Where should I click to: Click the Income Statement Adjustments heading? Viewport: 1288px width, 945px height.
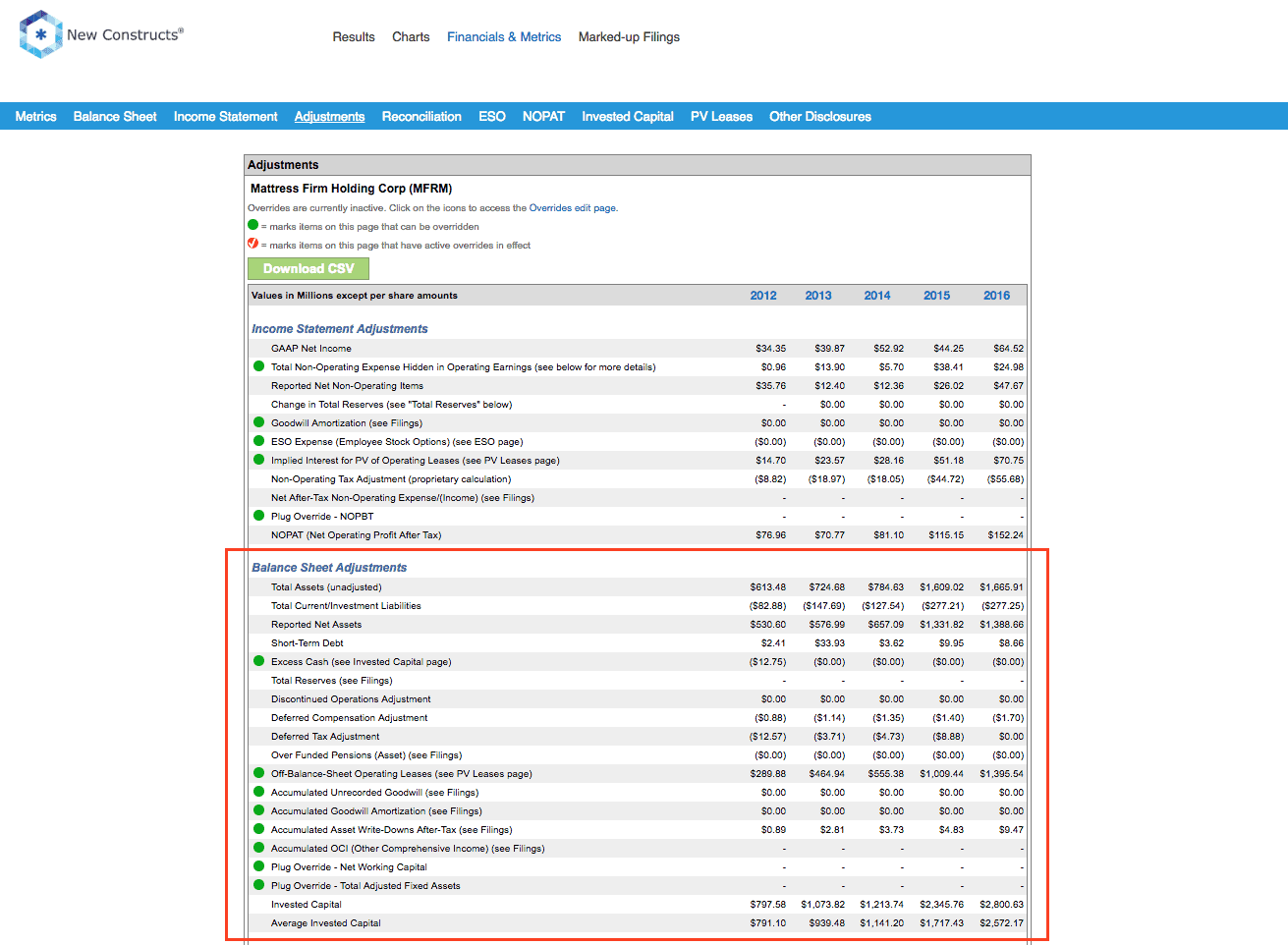coord(340,329)
